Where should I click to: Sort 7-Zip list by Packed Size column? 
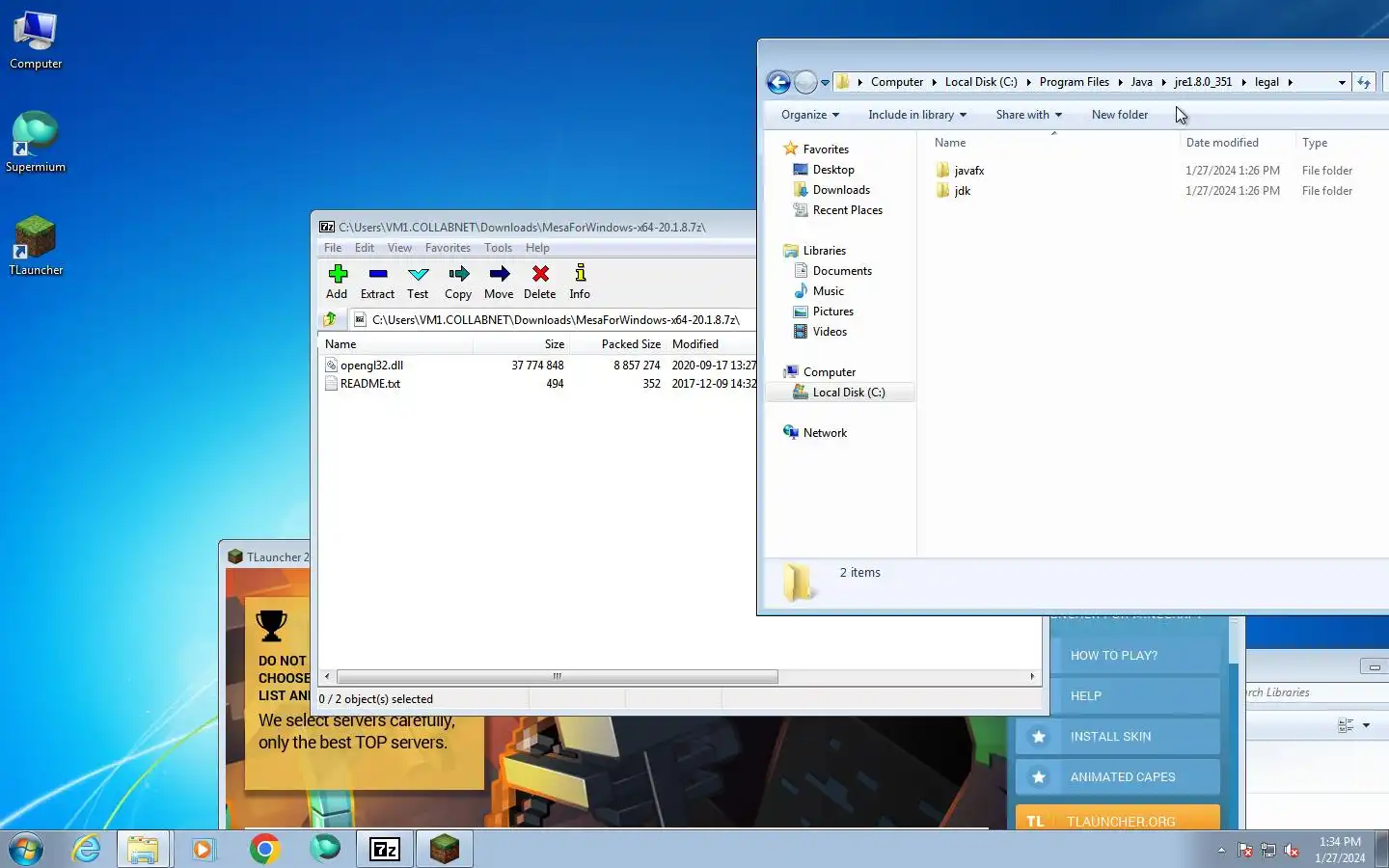pyautogui.click(x=617, y=344)
